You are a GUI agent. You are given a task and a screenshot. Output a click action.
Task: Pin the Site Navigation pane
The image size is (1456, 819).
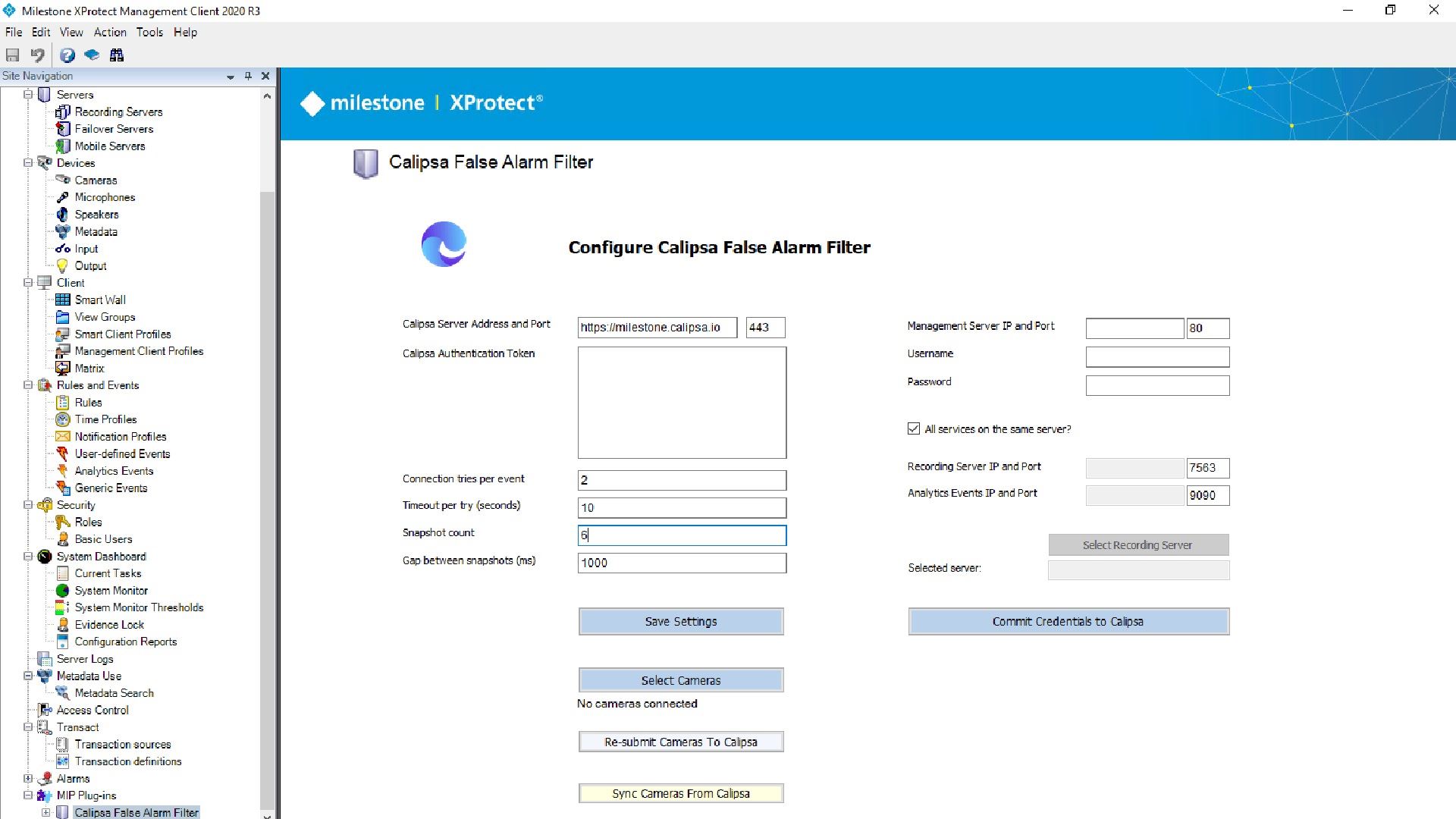click(248, 76)
